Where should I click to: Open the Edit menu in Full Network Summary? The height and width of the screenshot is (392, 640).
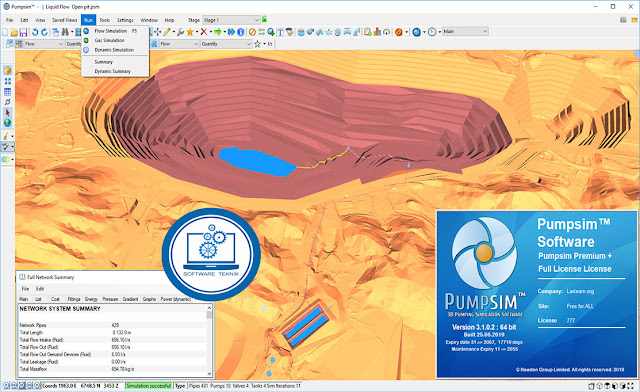40,289
